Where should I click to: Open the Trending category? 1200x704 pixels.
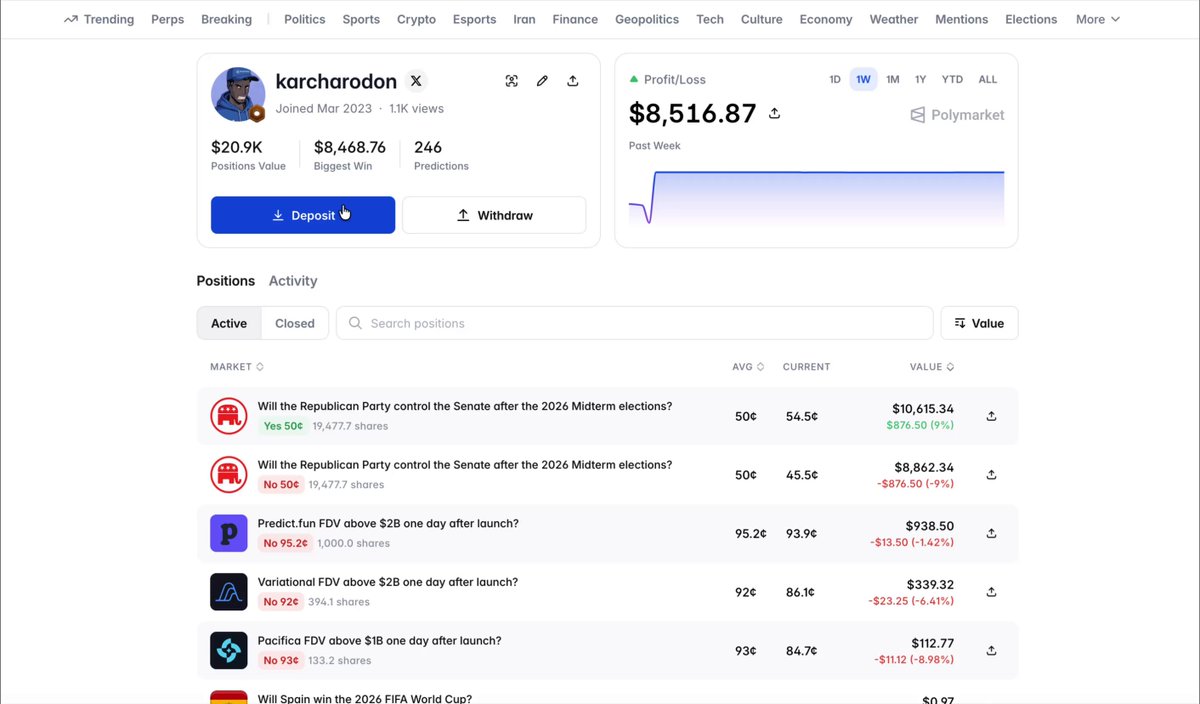pos(98,19)
